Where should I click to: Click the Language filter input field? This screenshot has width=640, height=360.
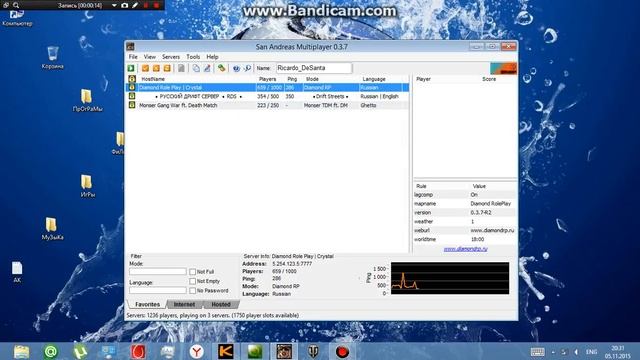tap(158, 290)
